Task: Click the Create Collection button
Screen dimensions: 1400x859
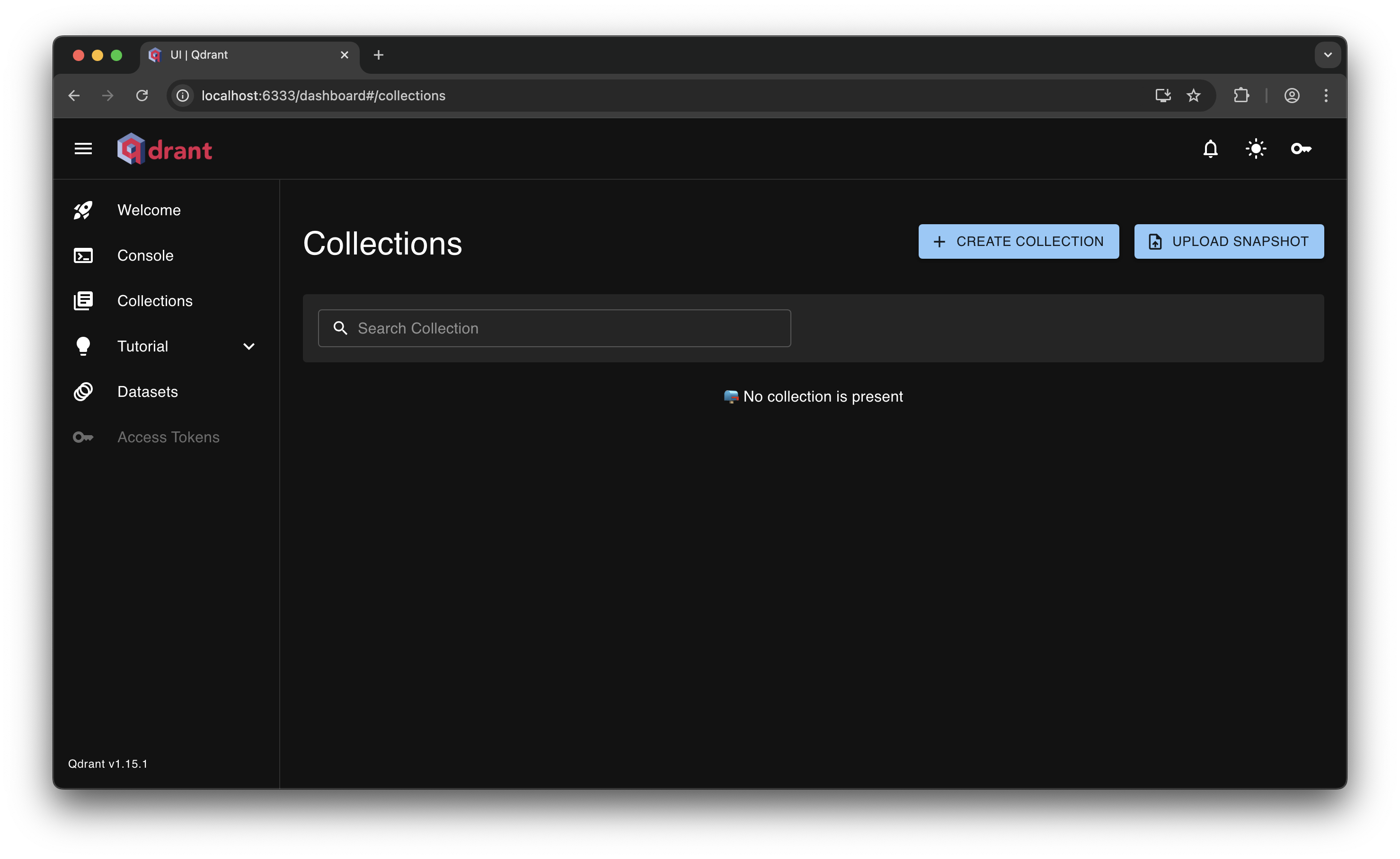Action: [x=1019, y=241]
